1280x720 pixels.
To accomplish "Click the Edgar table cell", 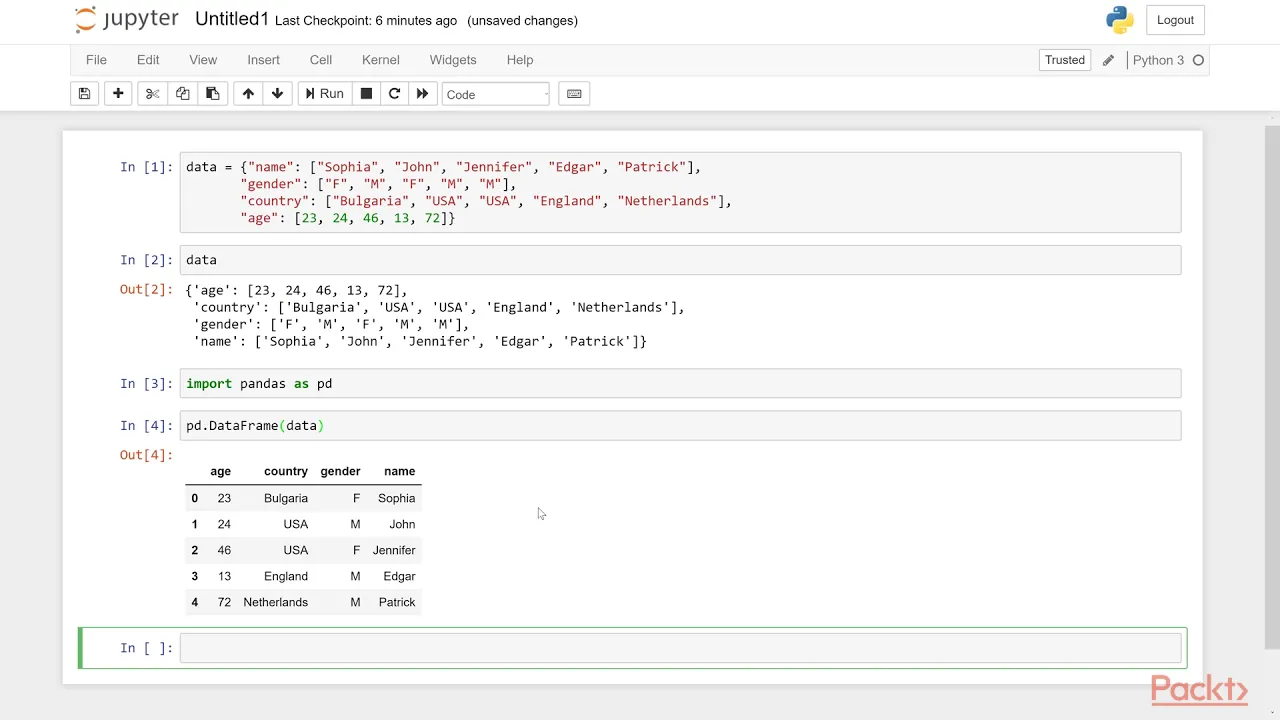I will [x=399, y=576].
